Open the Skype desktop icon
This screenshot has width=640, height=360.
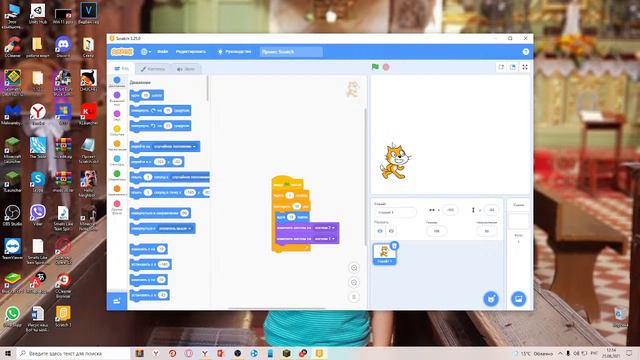(x=38, y=182)
